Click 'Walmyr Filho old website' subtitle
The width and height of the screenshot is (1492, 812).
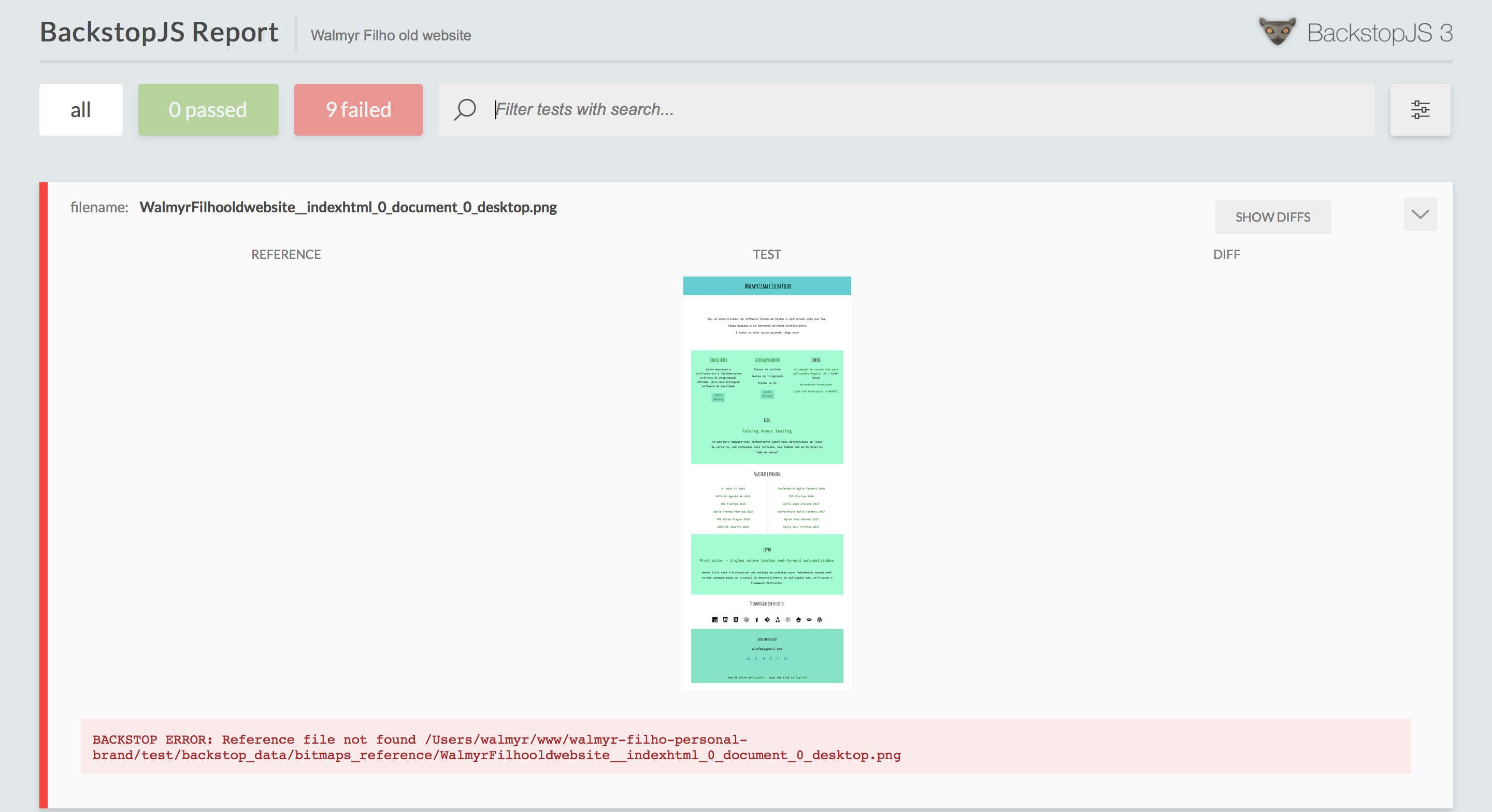pos(391,35)
